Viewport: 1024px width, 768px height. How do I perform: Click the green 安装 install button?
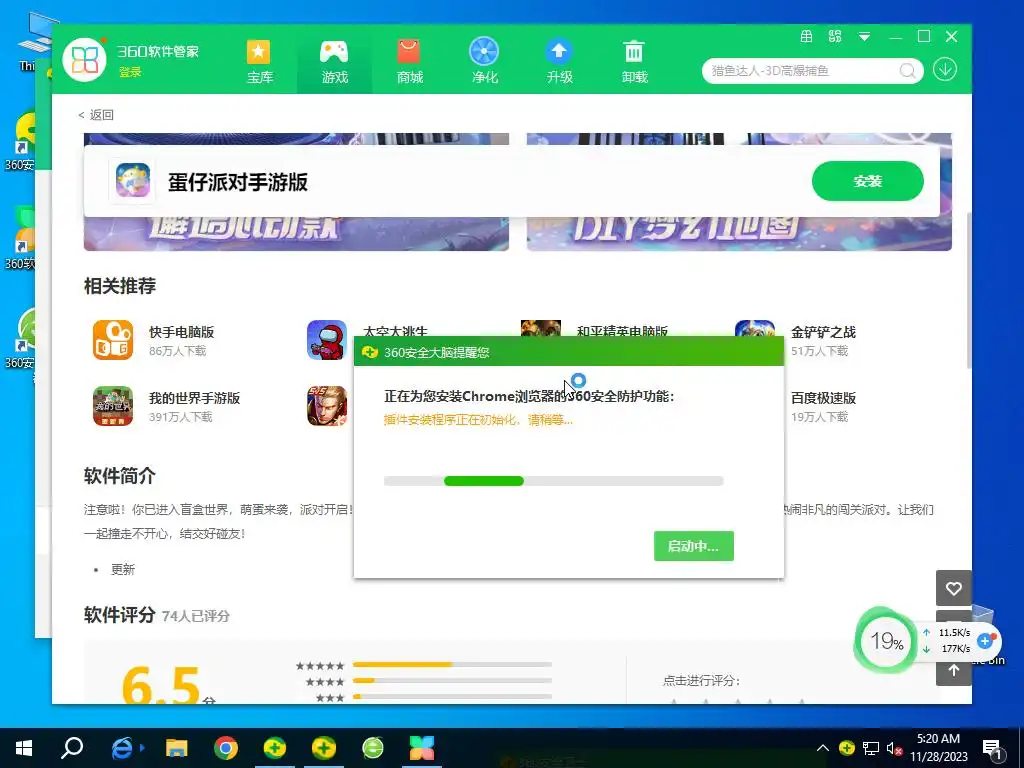pos(867,181)
